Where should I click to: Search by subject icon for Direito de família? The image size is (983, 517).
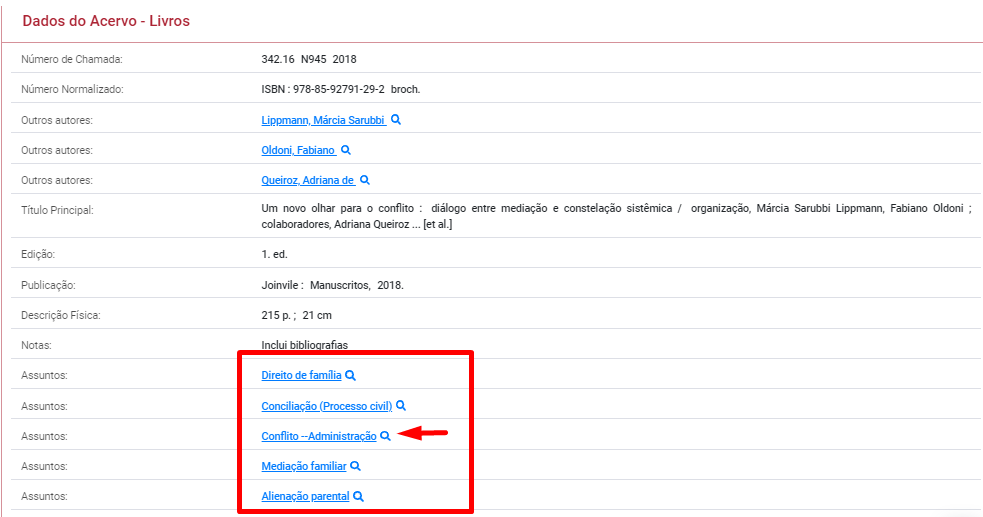pyautogui.click(x=351, y=376)
